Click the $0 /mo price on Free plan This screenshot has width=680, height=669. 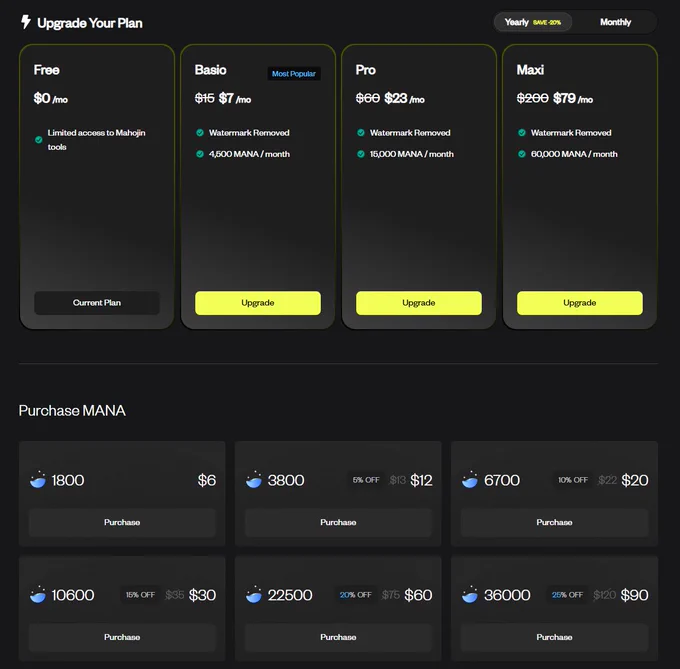[x=50, y=98]
